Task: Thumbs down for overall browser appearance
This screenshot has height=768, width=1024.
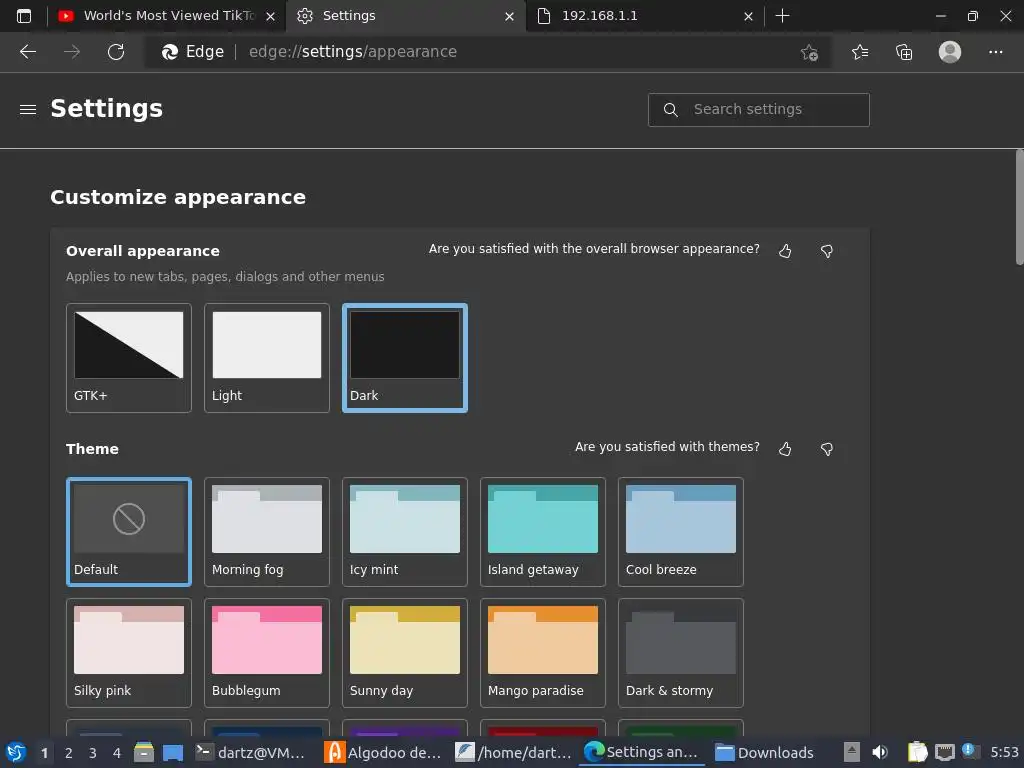Action: 827,251
